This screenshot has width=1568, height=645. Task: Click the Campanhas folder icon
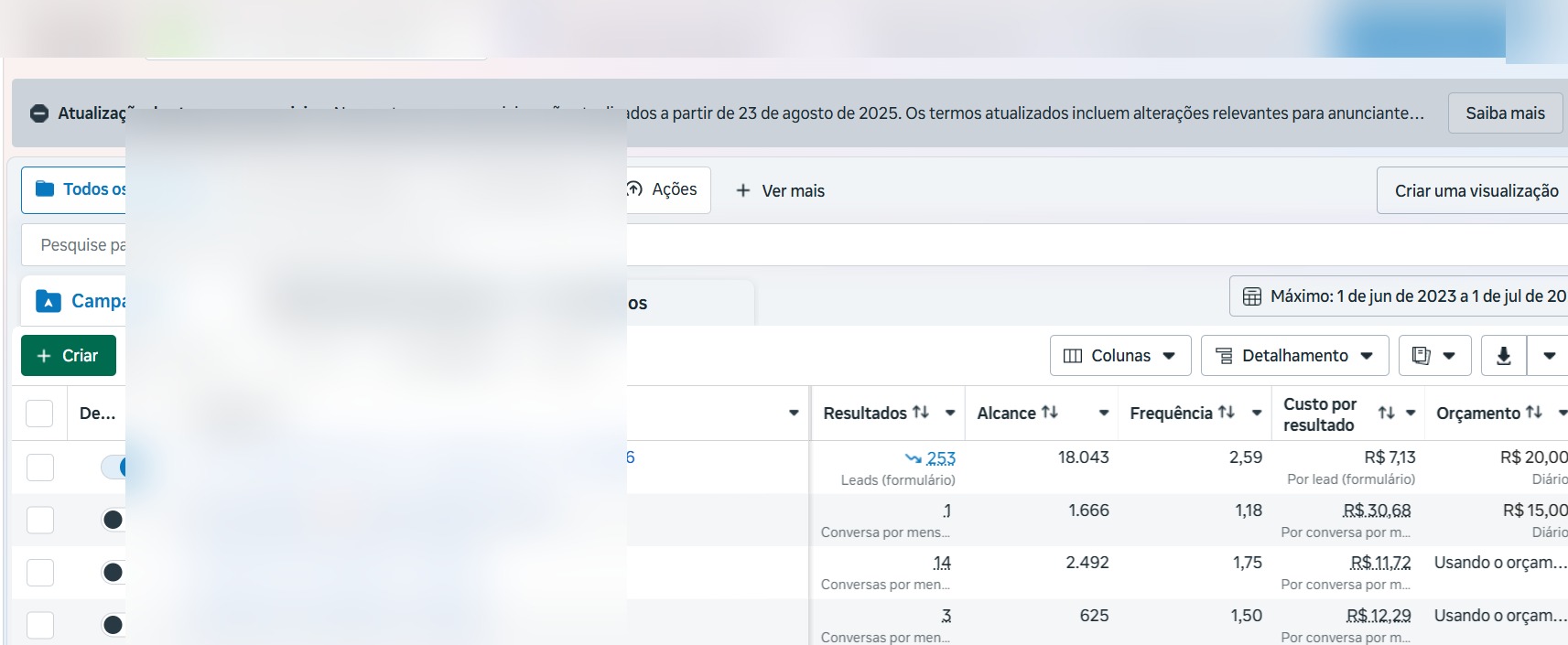pyautogui.click(x=49, y=301)
